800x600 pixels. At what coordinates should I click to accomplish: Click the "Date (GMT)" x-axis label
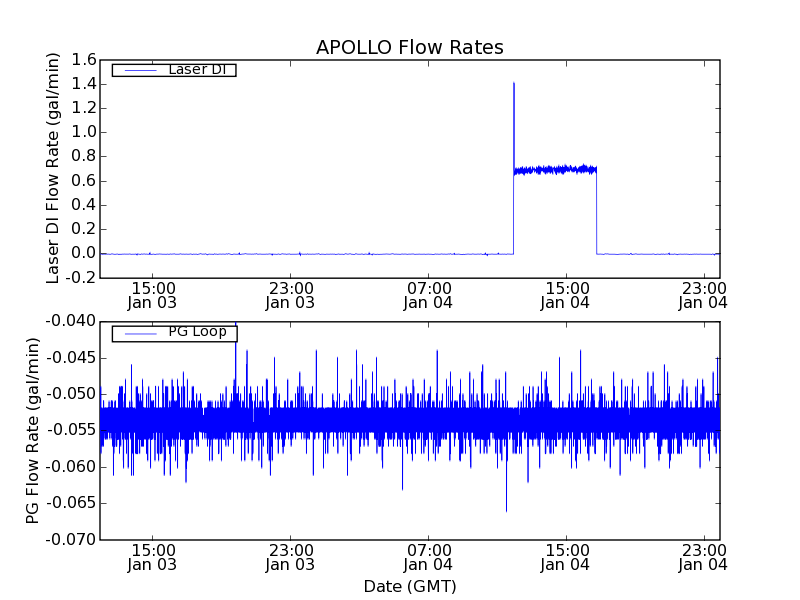410,586
